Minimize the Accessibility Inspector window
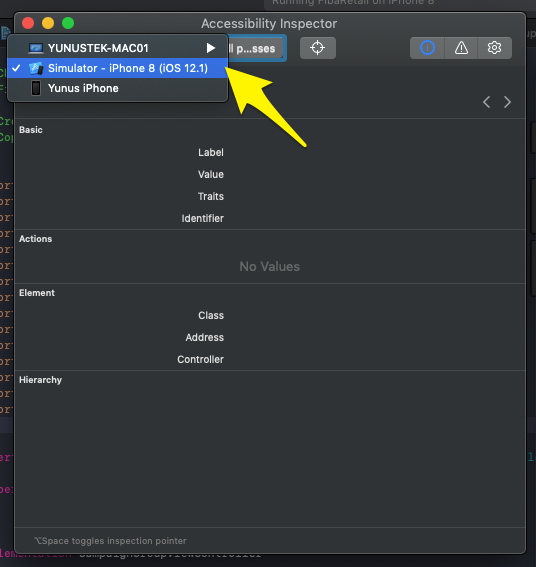The height and width of the screenshot is (567, 536). (x=48, y=23)
